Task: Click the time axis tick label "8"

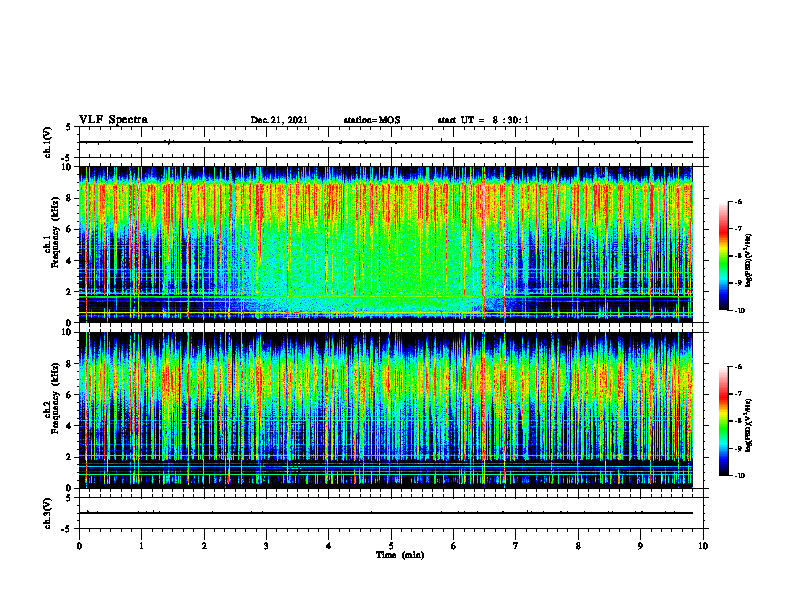Action: click(578, 546)
